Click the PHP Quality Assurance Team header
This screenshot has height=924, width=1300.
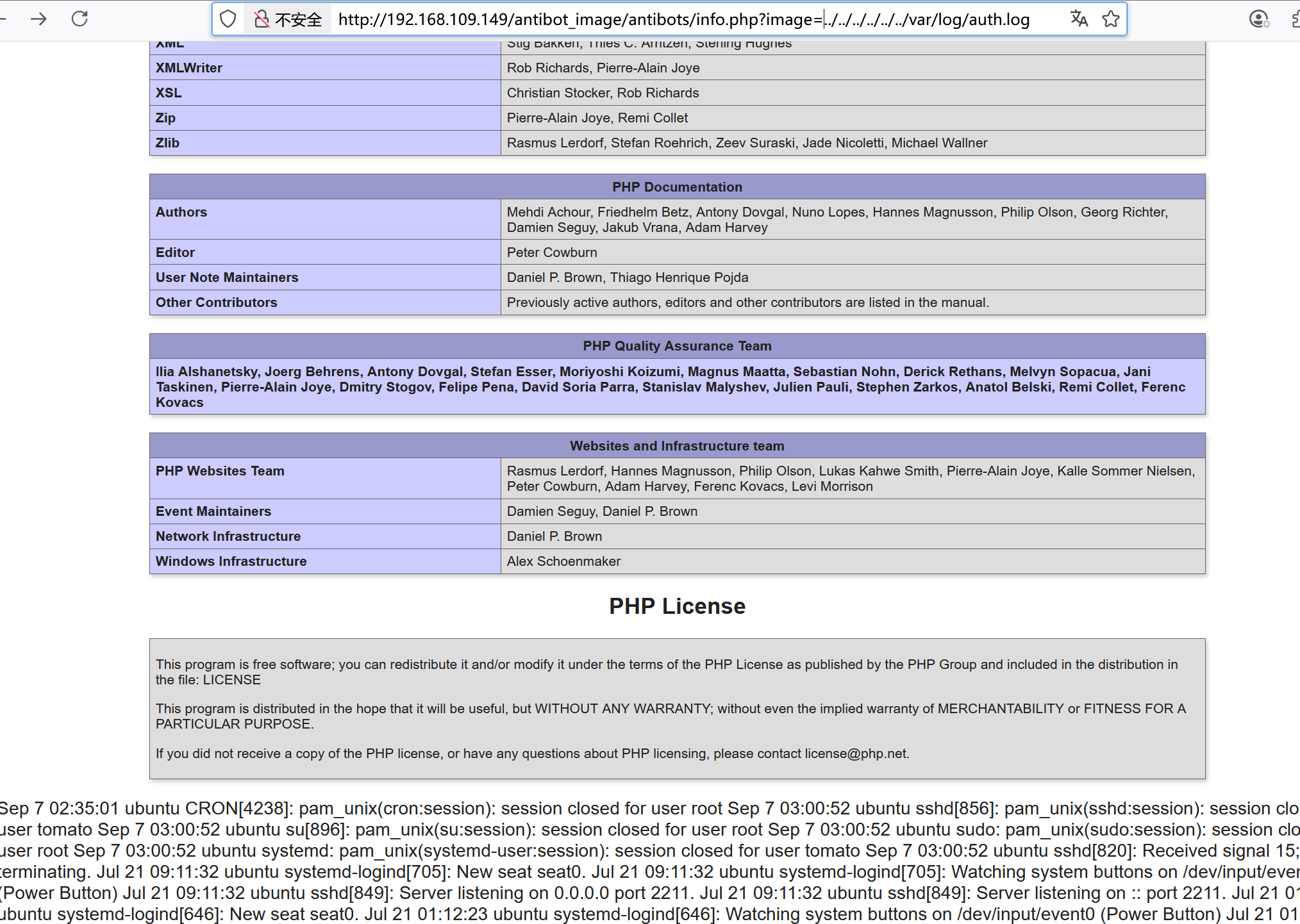(x=677, y=346)
